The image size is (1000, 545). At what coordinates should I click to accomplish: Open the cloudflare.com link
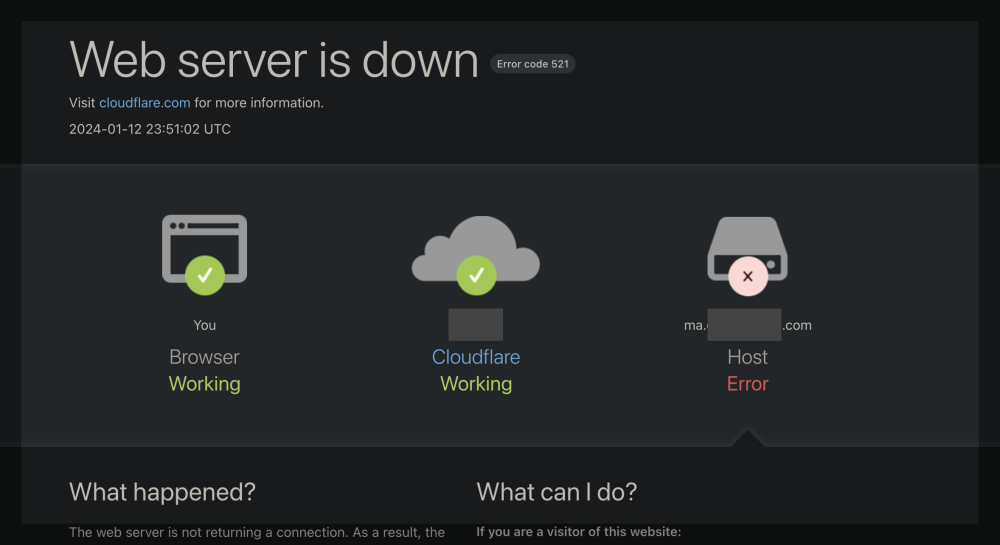click(x=145, y=103)
